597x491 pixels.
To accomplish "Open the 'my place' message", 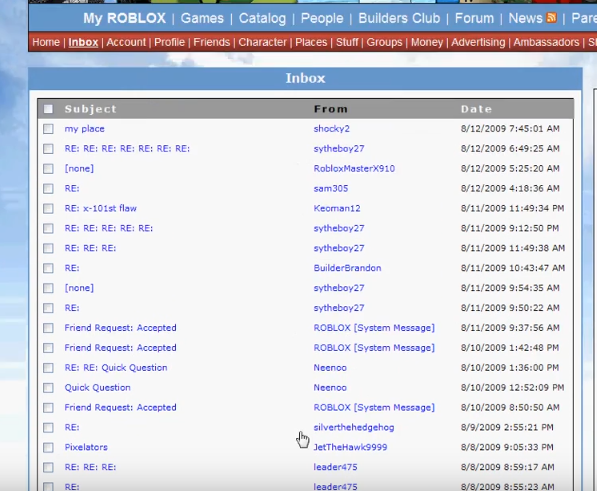I will click(85, 129).
